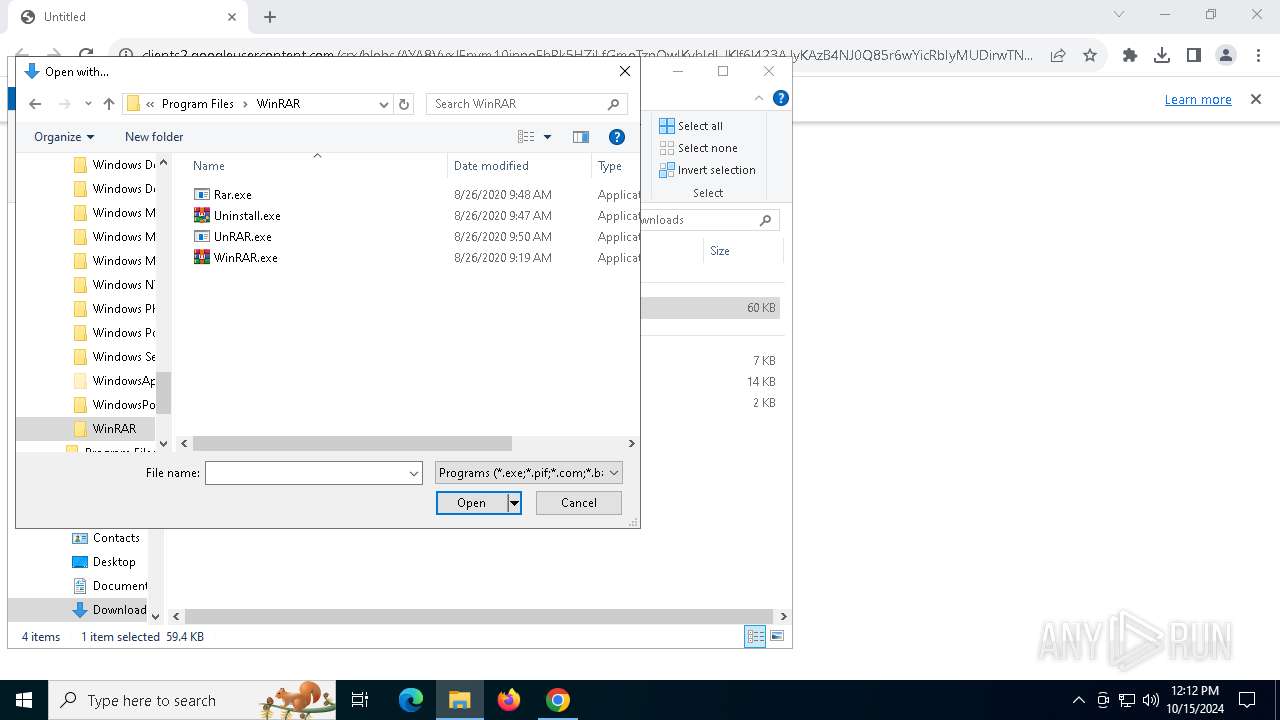Select Downloads in Explorer navigation pane

(109, 610)
